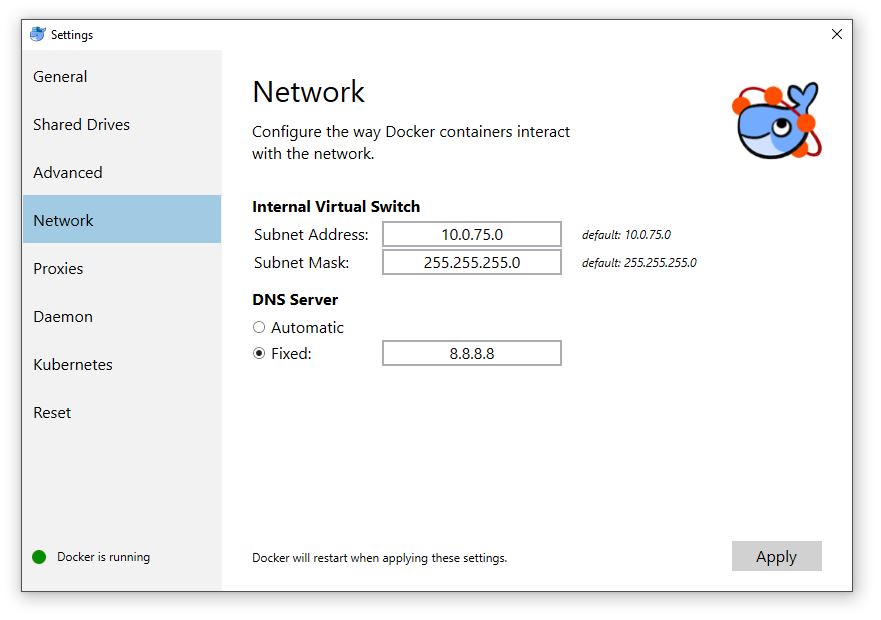Click the Fixed DNS 8.8.8.8 input field
The height and width of the screenshot is (620, 881).
coord(471,354)
